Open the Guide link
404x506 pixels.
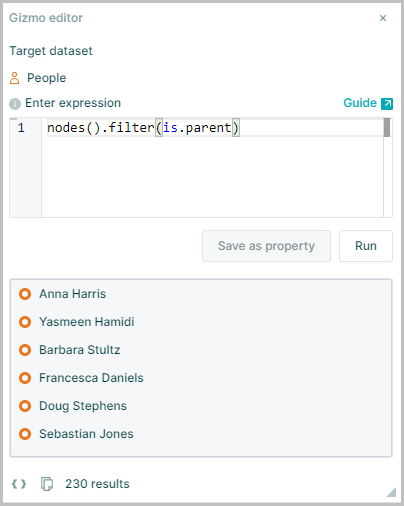pos(360,103)
